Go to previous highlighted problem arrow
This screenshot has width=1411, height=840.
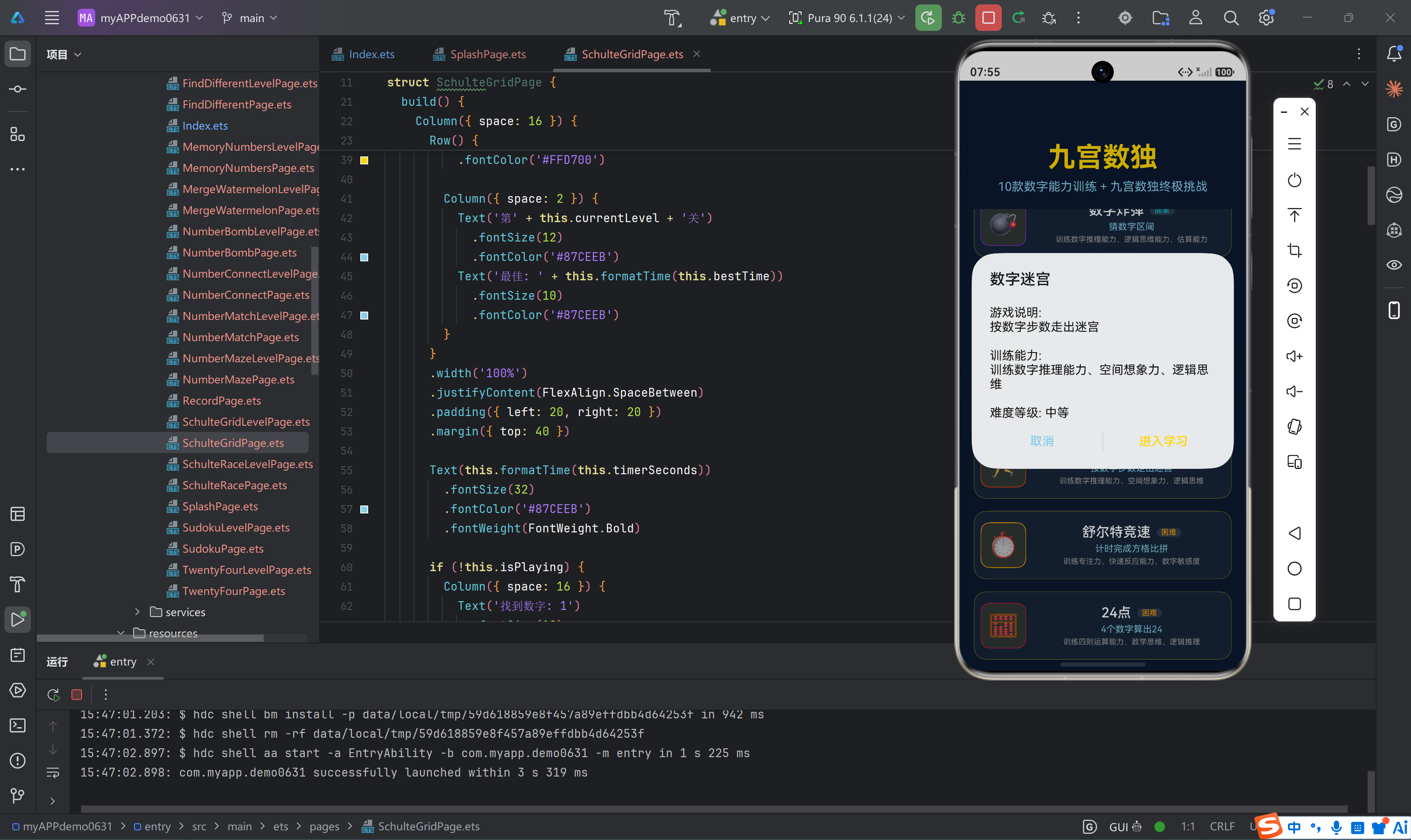pos(1347,84)
